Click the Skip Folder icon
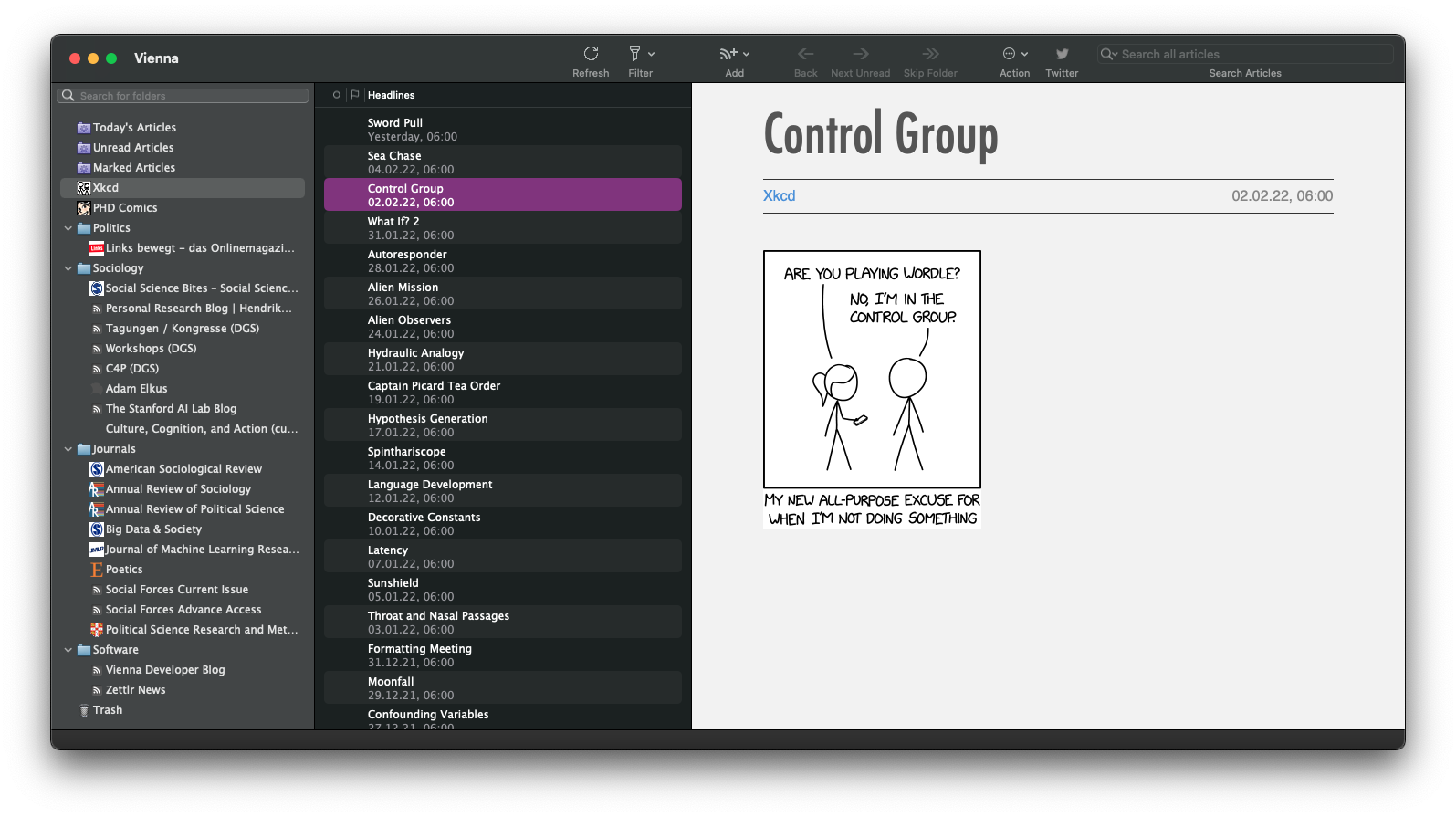This screenshot has width=1456, height=817. click(x=930, y=55)
